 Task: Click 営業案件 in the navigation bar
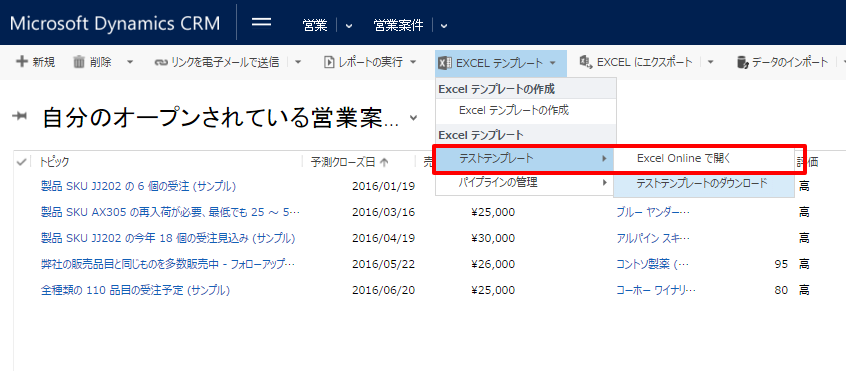[x=398, y=25]
